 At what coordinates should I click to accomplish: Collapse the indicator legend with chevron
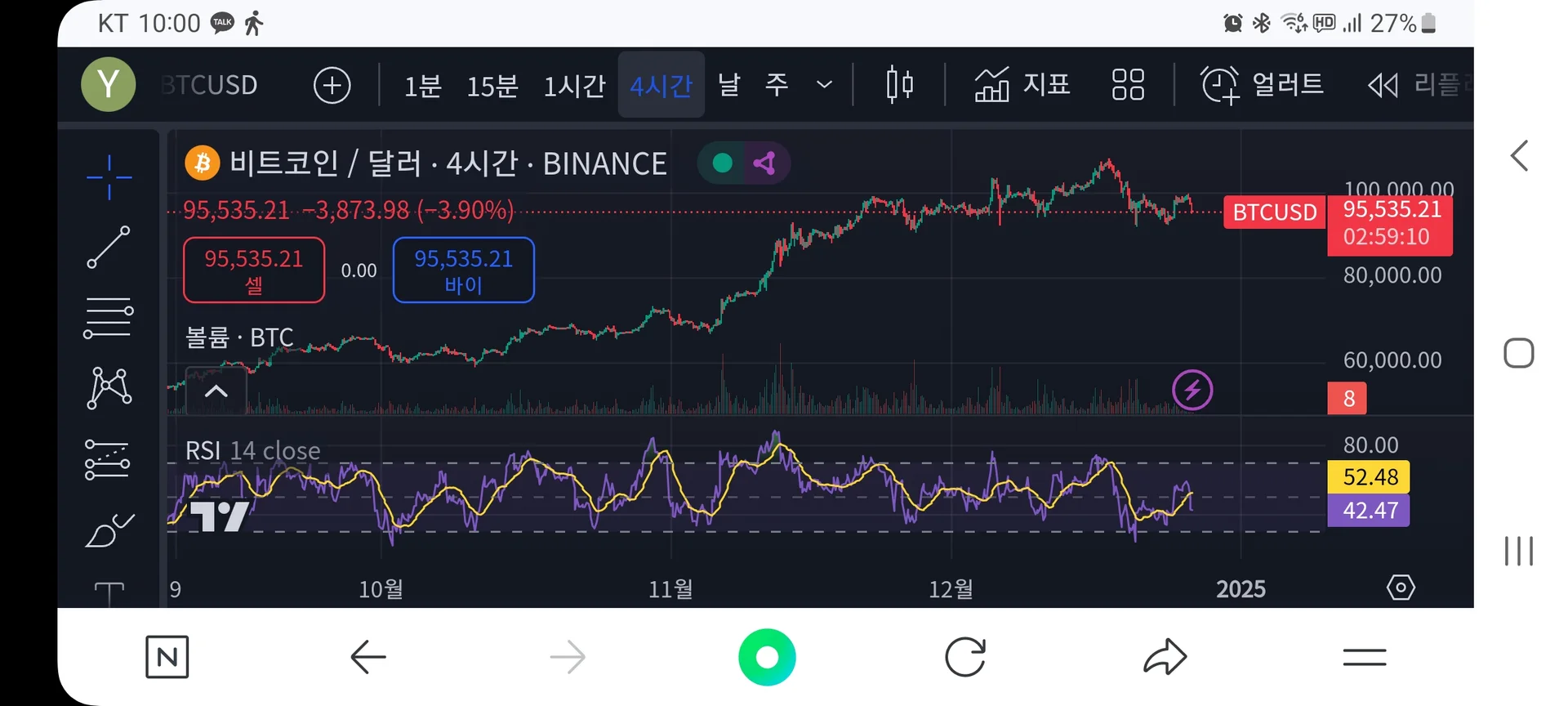[216, 391]
